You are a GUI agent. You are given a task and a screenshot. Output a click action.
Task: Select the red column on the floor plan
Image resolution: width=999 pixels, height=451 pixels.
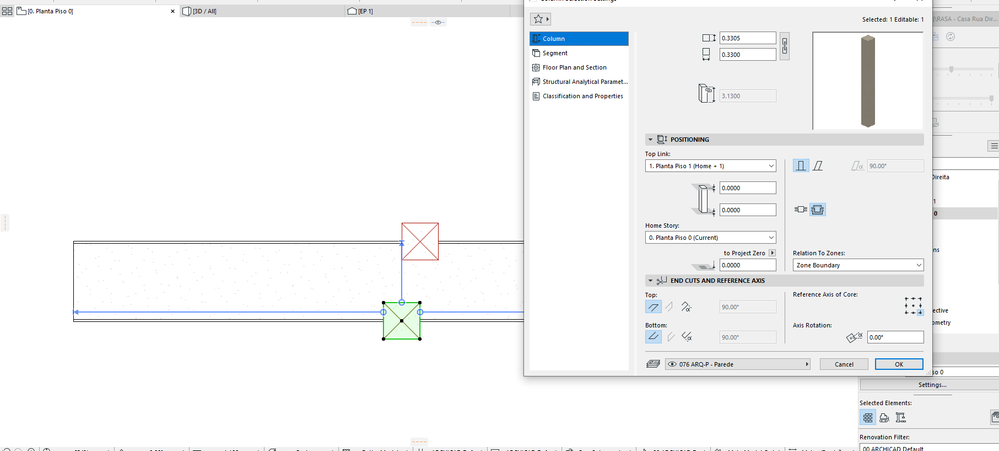click(x=420, y=241)
